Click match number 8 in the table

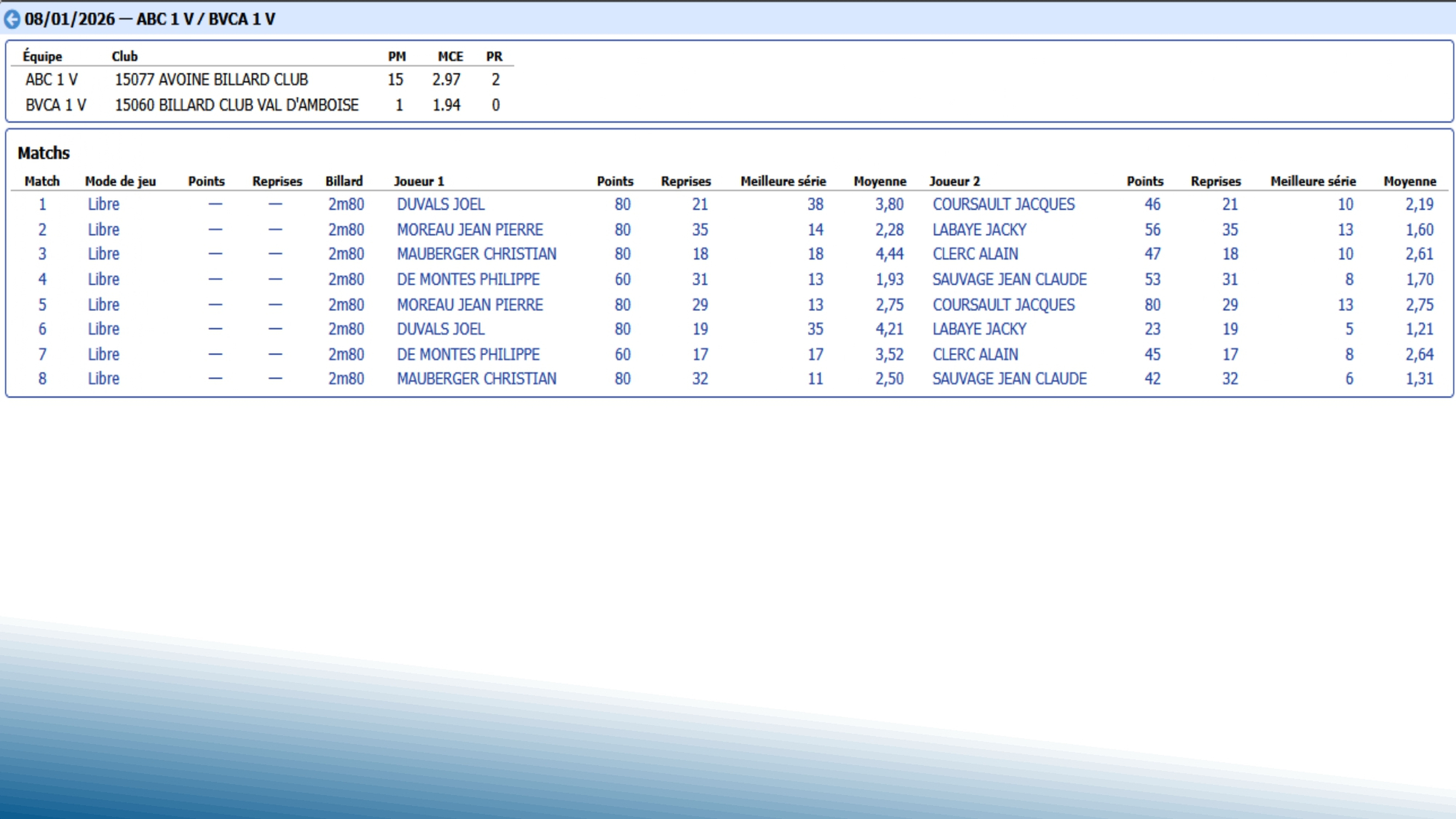[43, 379]
